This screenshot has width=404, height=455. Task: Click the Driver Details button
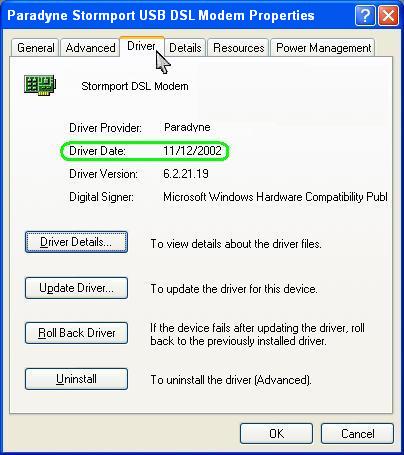(x=76, y=242)
